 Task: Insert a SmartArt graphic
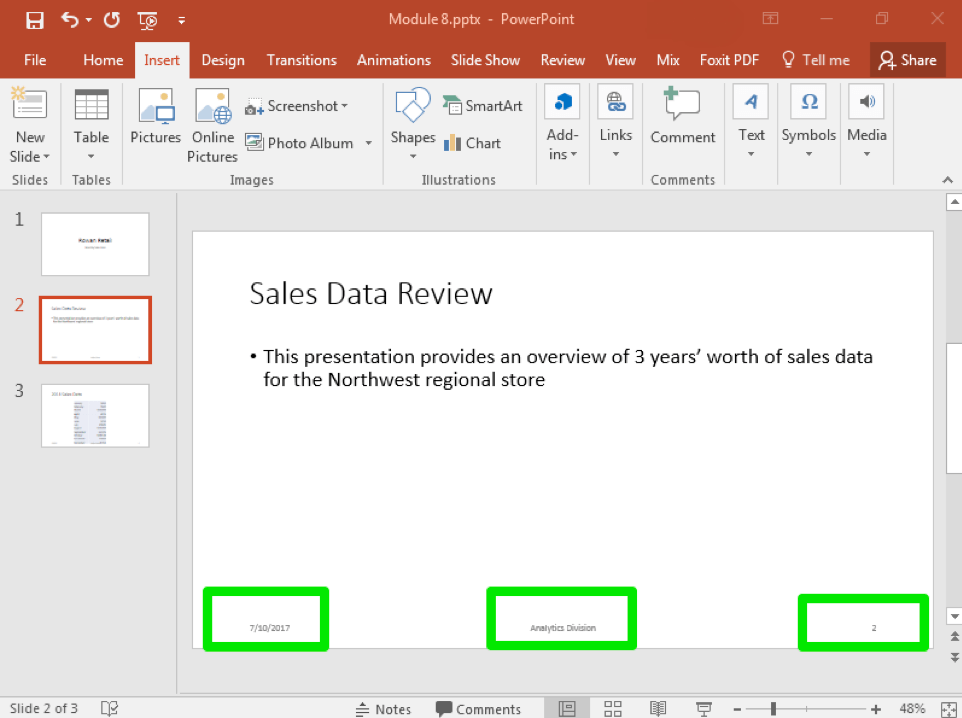(482, 106)
